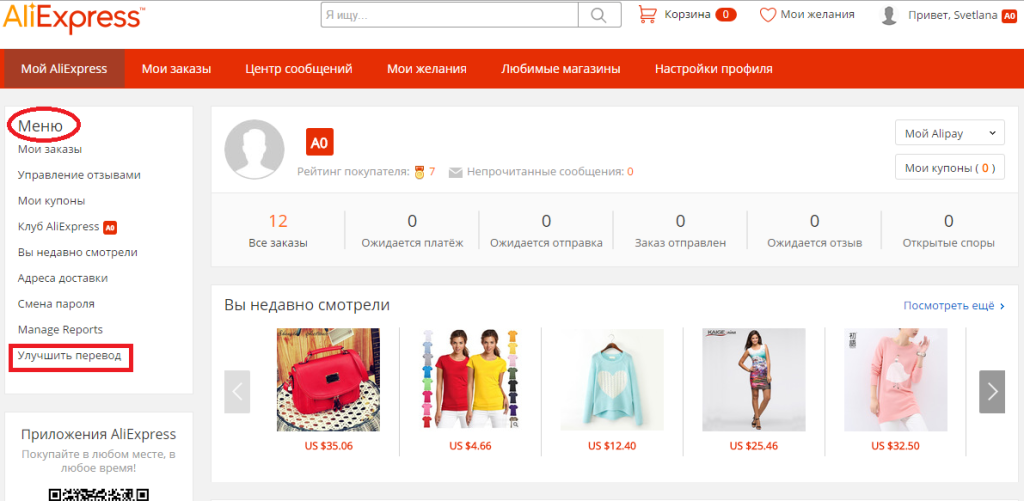
Task: Open the blue heart sweater thumbnail
Action: tap(612, 380)
